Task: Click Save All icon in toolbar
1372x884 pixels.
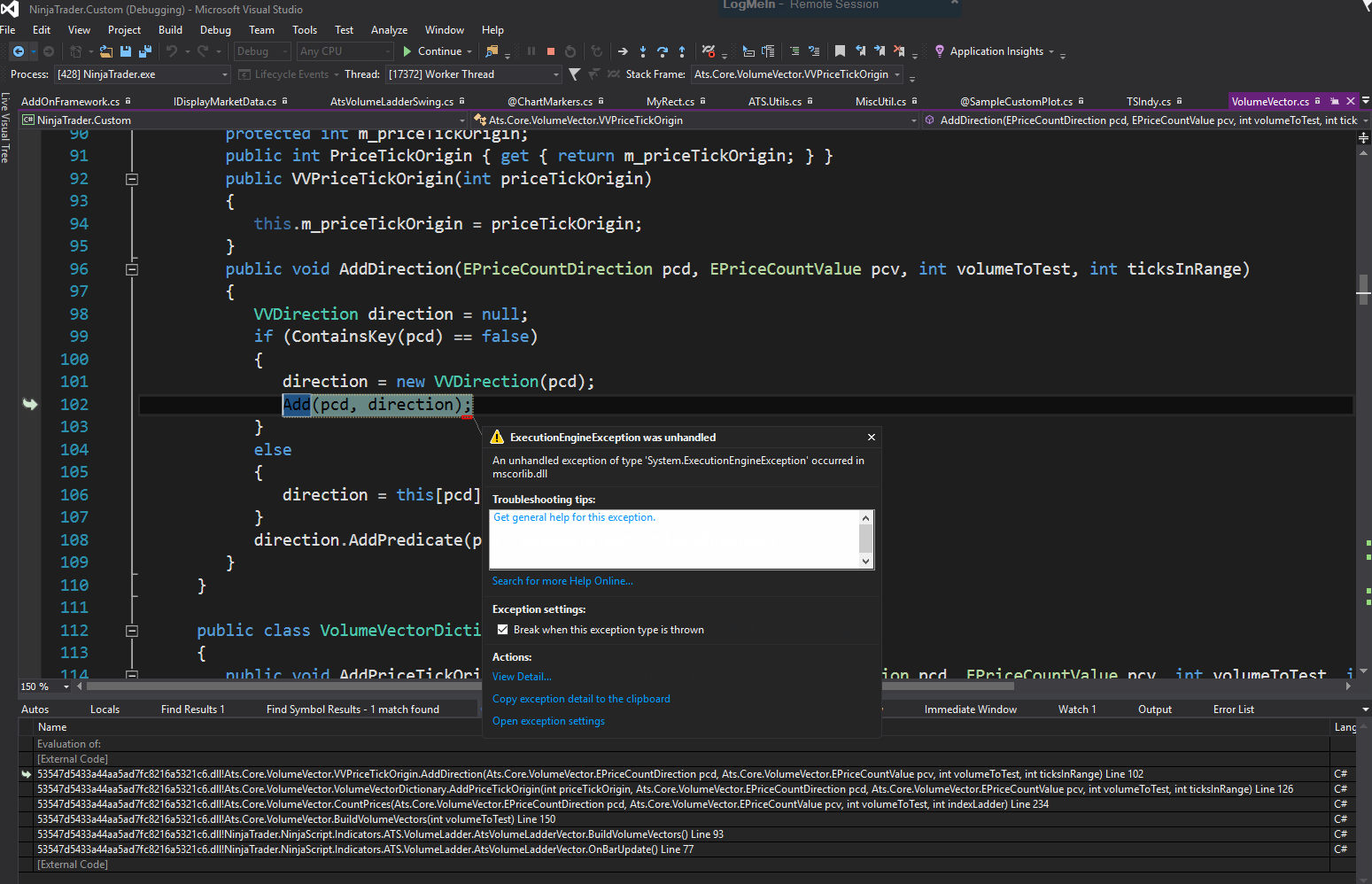Action: pos(145,51)
